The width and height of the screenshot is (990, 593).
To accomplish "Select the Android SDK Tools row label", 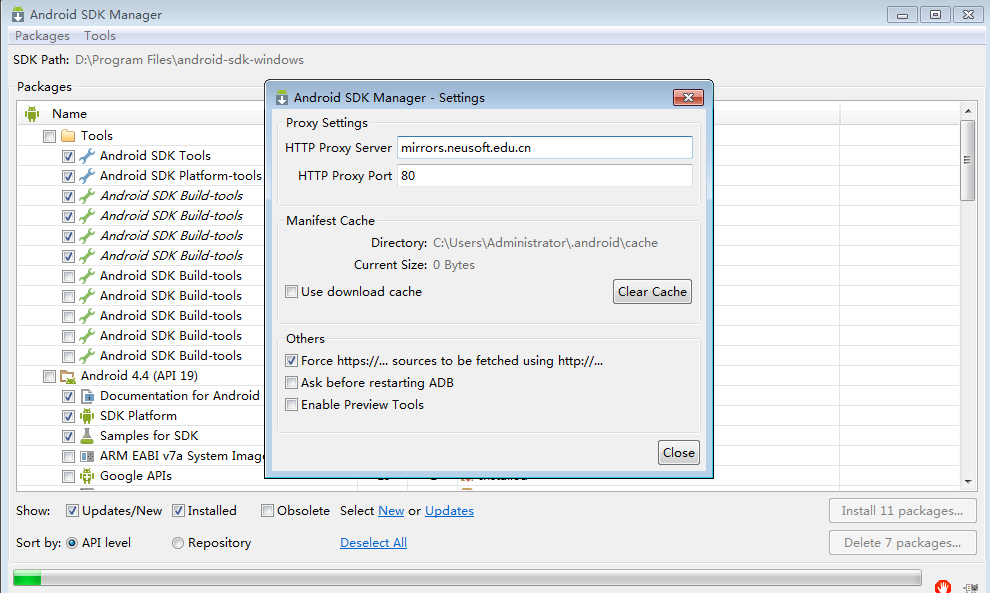I will [155, 155].
